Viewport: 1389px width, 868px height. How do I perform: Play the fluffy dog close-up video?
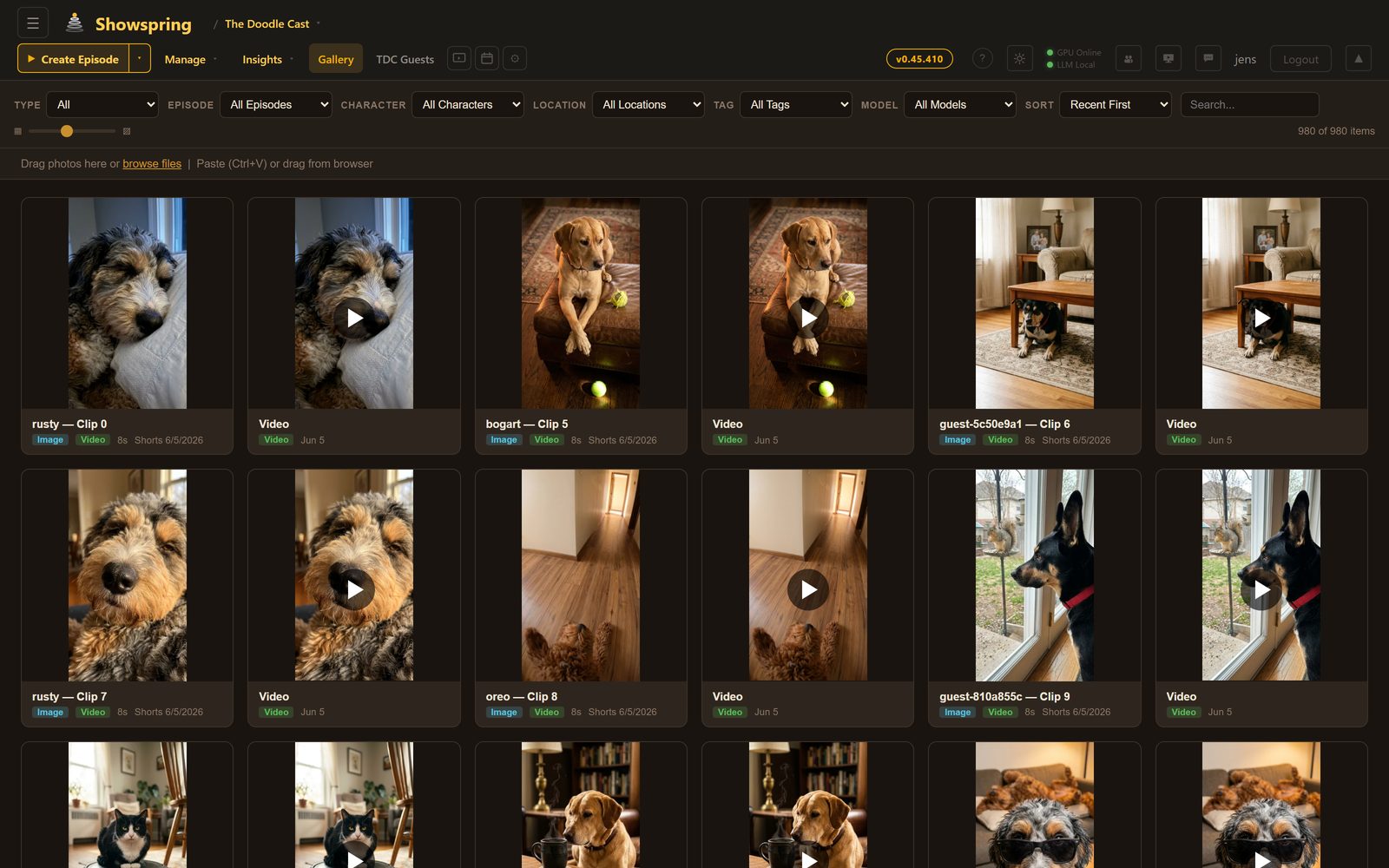[354, 590]
